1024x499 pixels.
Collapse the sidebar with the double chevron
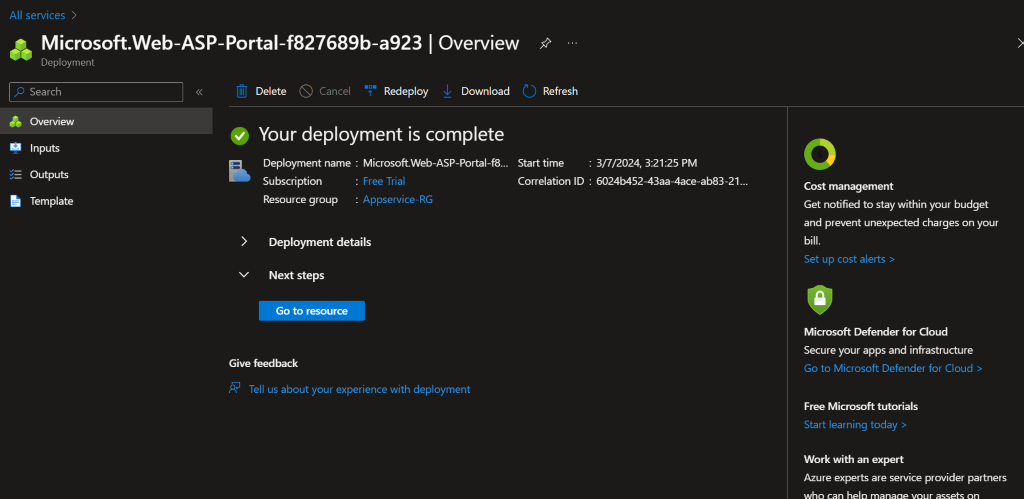[x=199, y=92]
